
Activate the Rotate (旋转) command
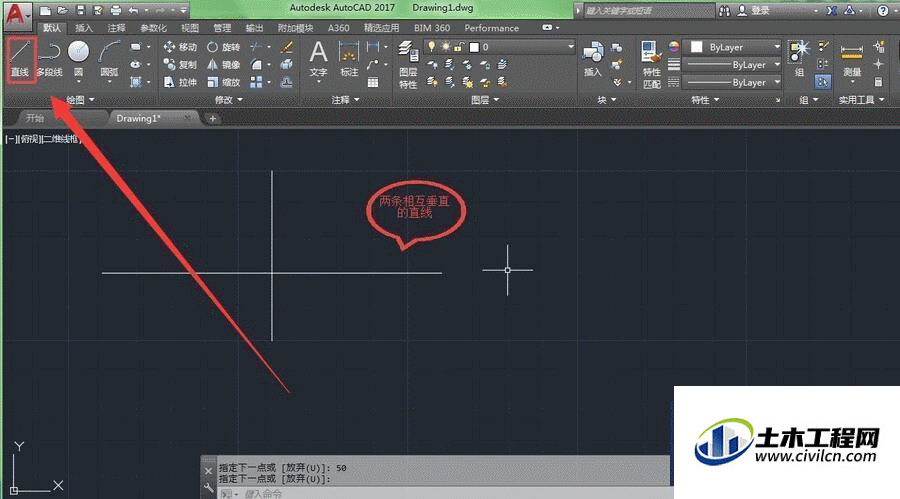click(223, 47)
